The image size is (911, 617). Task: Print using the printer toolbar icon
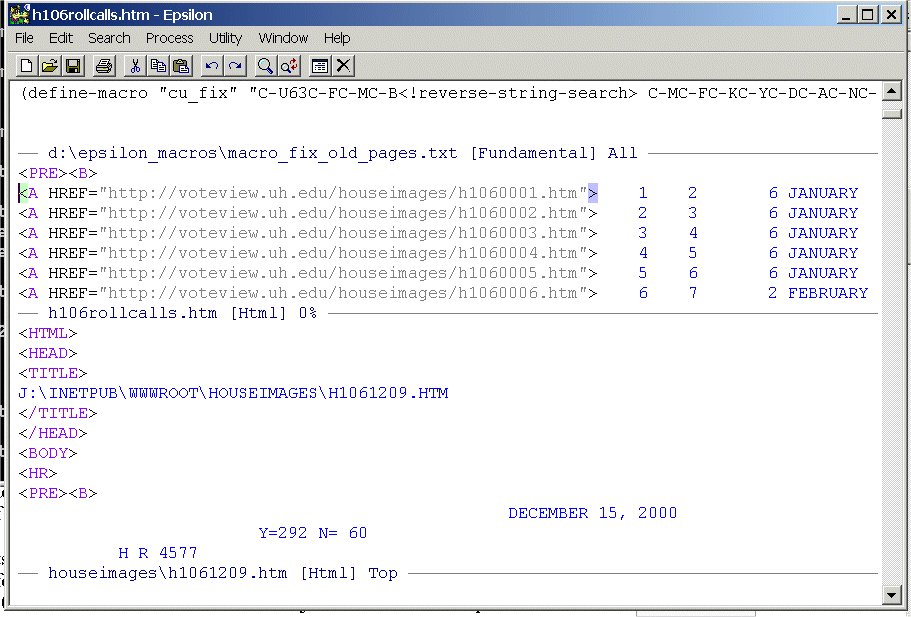coord(104,66)
